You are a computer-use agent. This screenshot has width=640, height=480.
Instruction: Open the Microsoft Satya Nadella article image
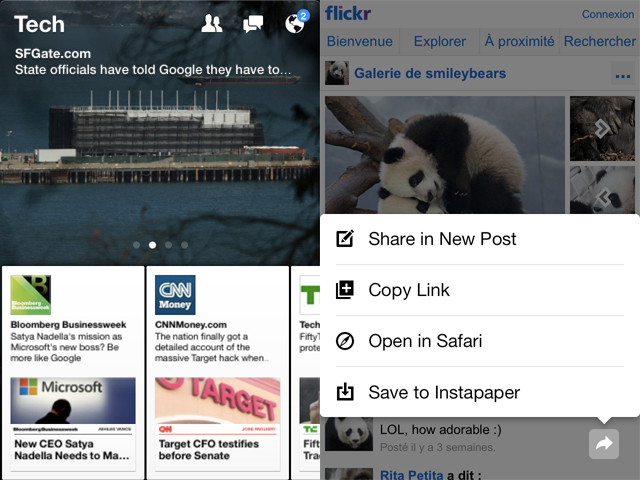pyautogui.click(x=73, y=400)
